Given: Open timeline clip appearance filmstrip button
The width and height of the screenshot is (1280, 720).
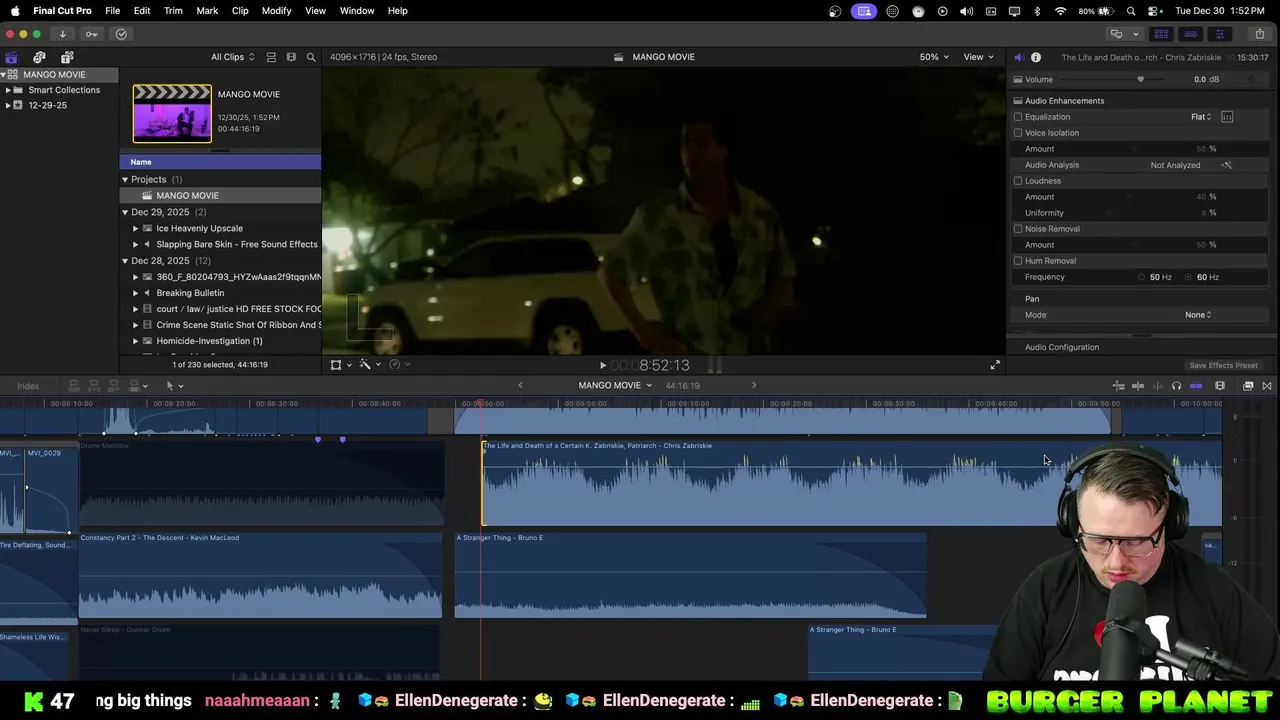Looking at the screenshot, I should point(1220,386).
